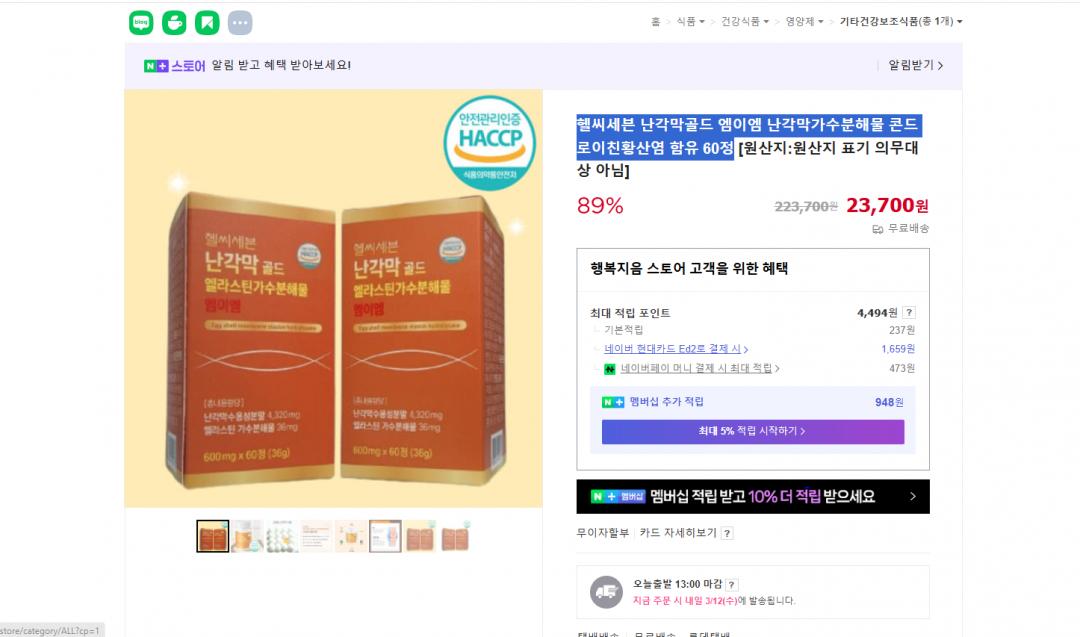Open more sharing options ellipsis icon
This screenshot has width=1080, height=637.
point(240,23)
